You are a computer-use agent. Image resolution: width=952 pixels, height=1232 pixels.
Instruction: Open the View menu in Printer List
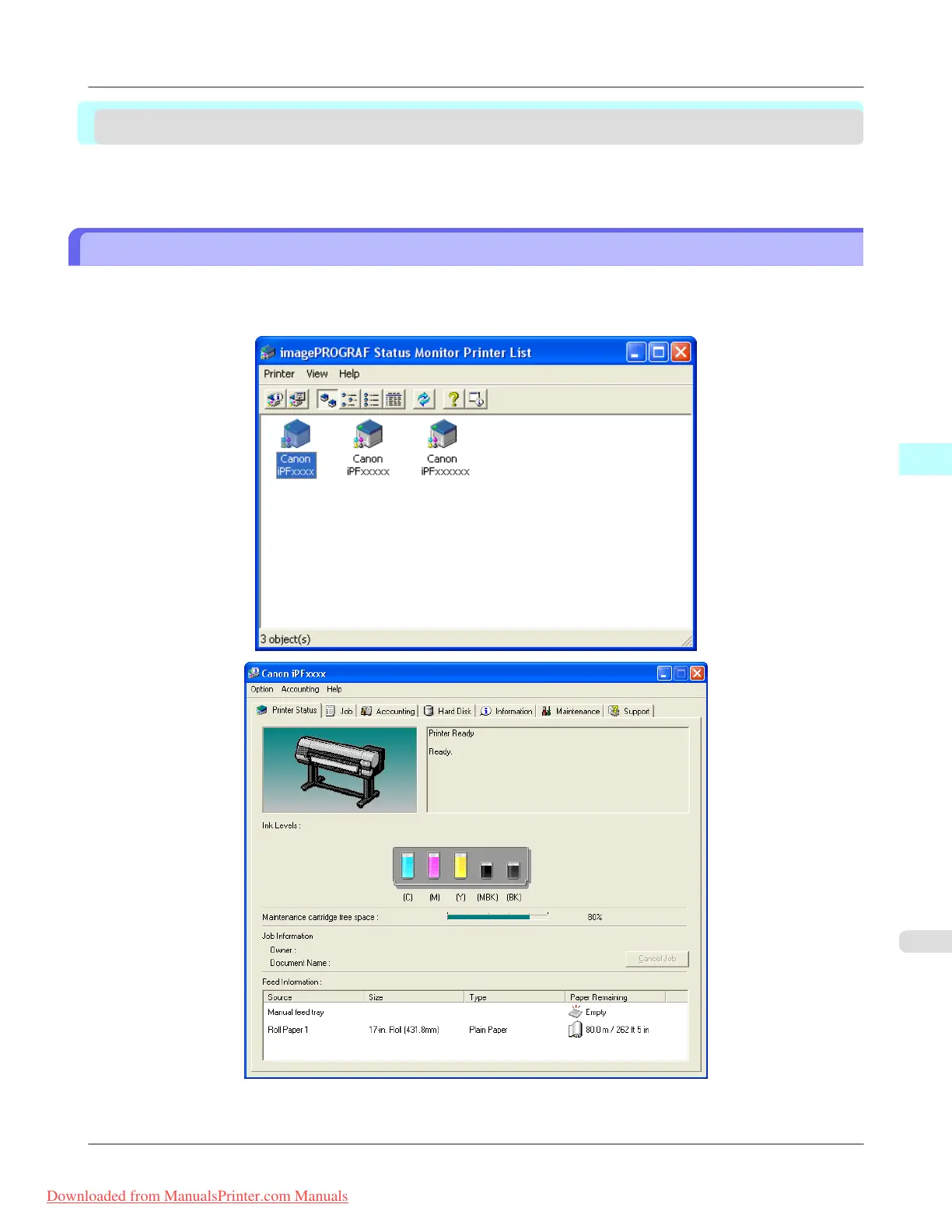tap(317, 374)
